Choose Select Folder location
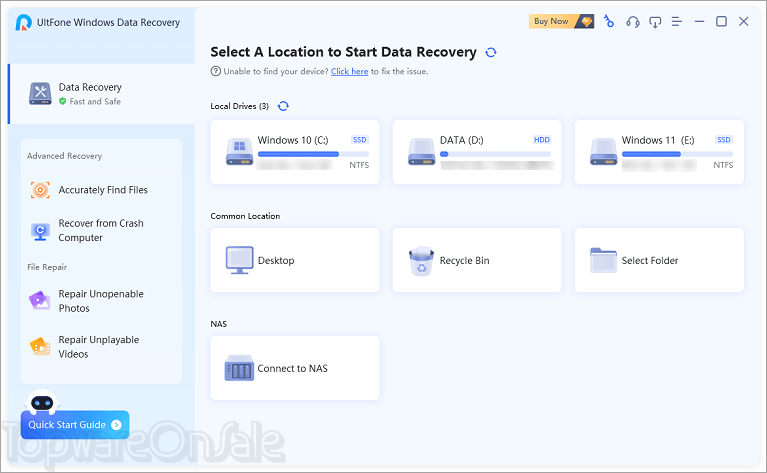The image size is (767, 473). point(659,260)
